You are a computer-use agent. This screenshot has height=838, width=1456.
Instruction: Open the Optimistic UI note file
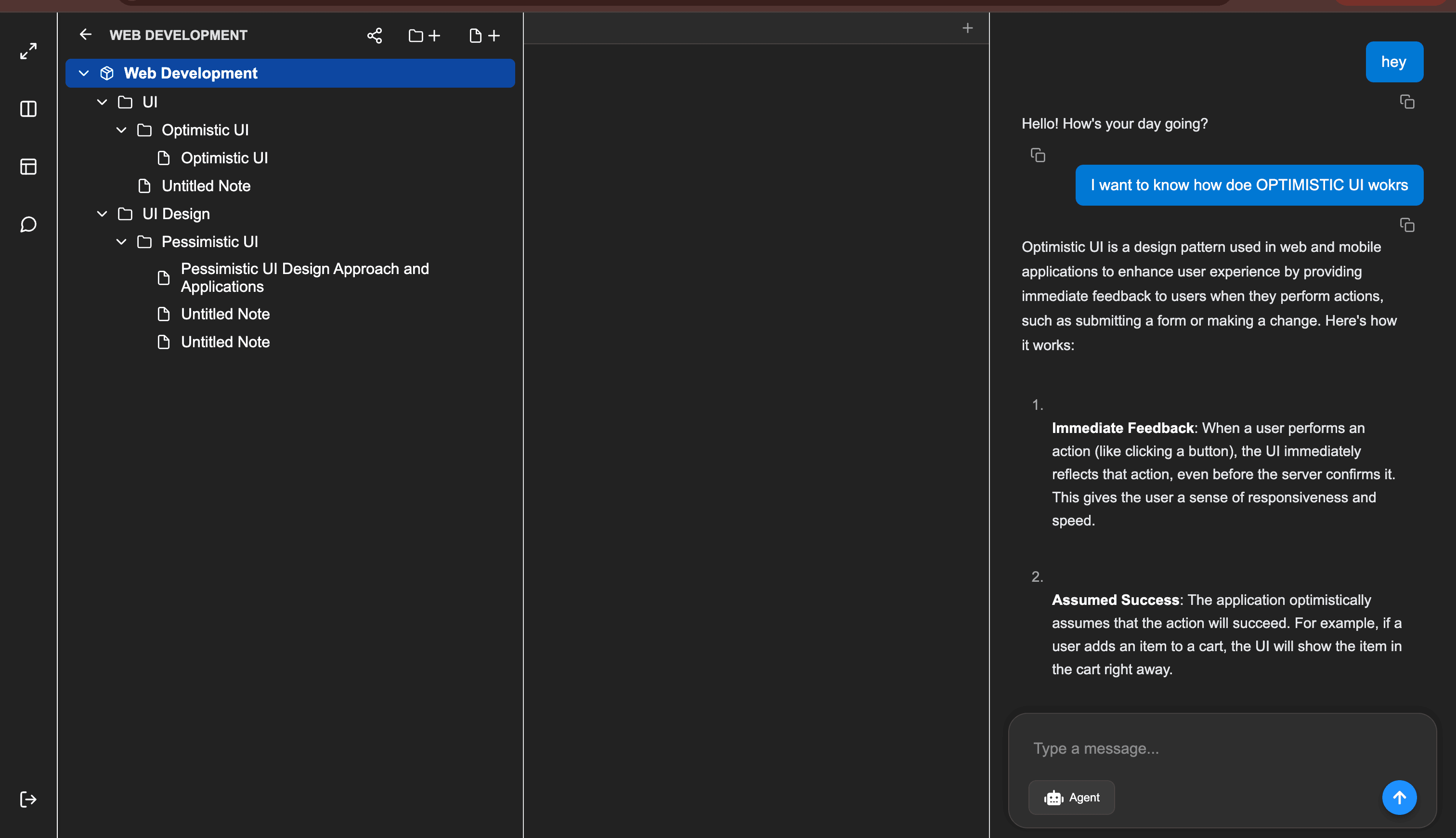[224, 157]
